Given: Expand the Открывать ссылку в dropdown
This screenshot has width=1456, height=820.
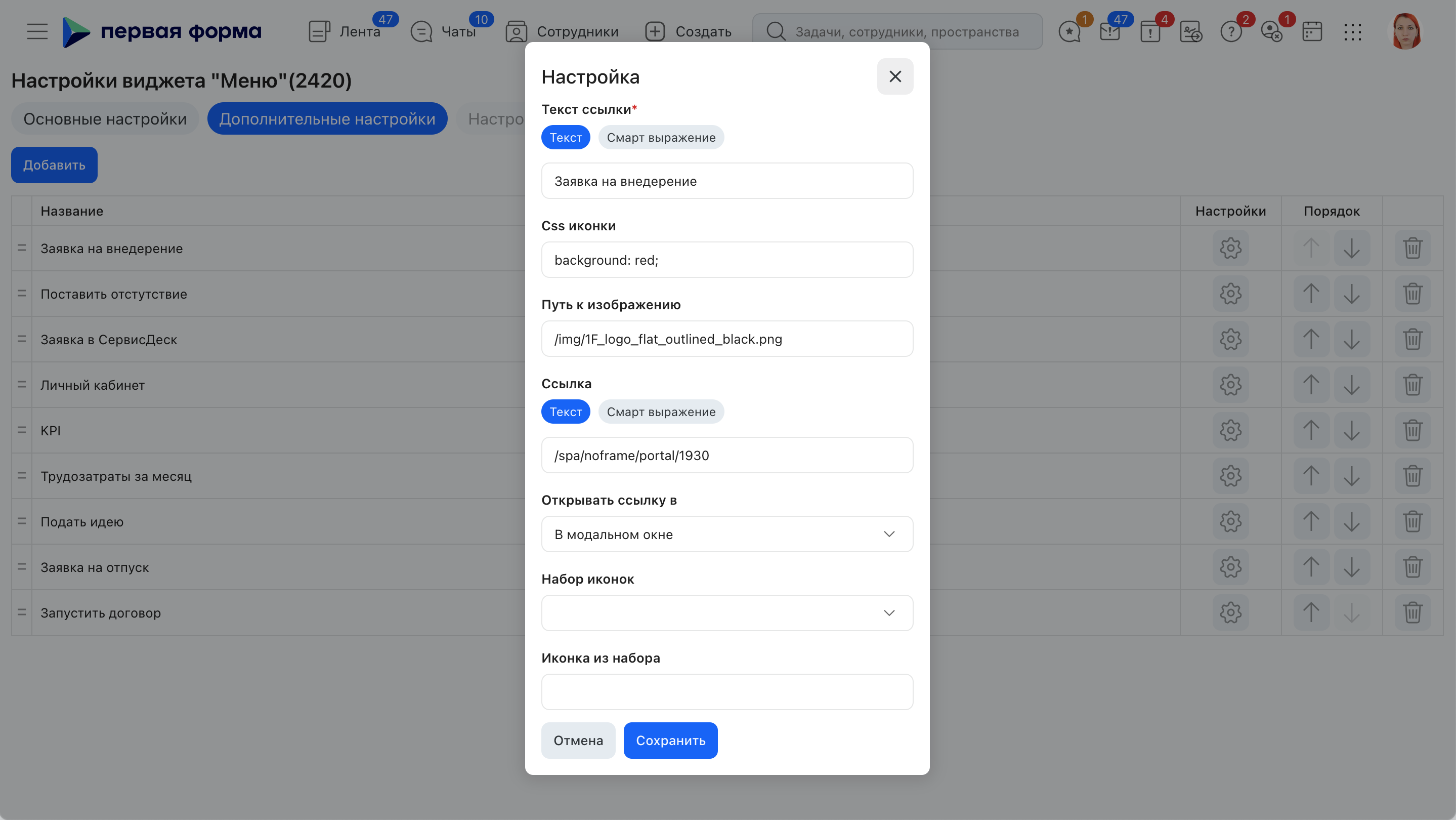Looking at the screenshot, I should coord(727,534).
